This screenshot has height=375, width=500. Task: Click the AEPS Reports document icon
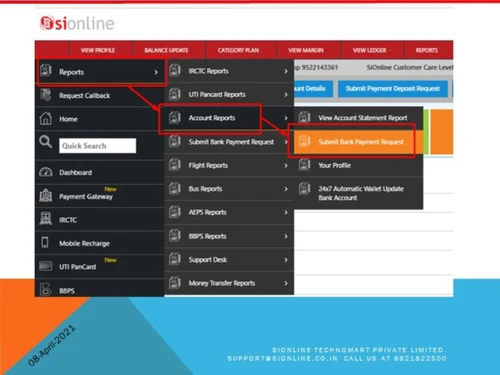(x=175, y=212)
